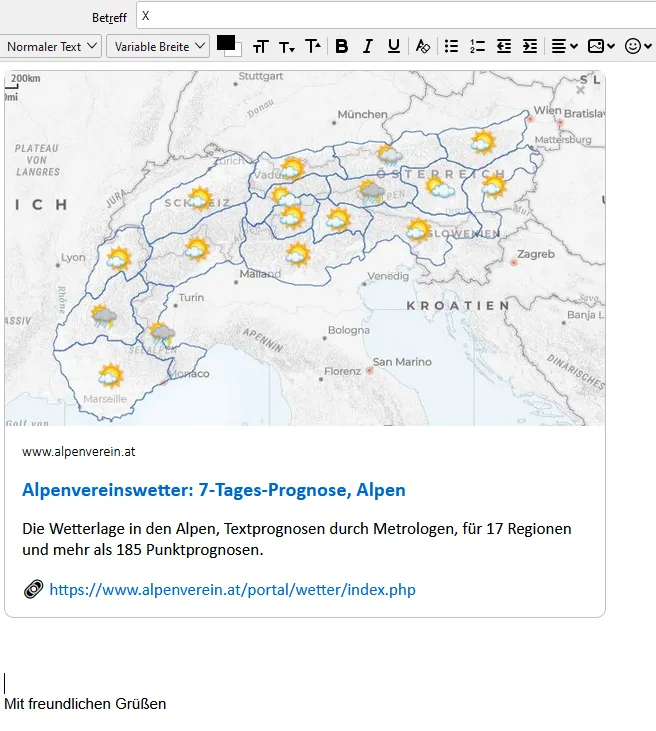Click the chain link icon beside URL
Viewport: 656px width, 731px height.
34,589
